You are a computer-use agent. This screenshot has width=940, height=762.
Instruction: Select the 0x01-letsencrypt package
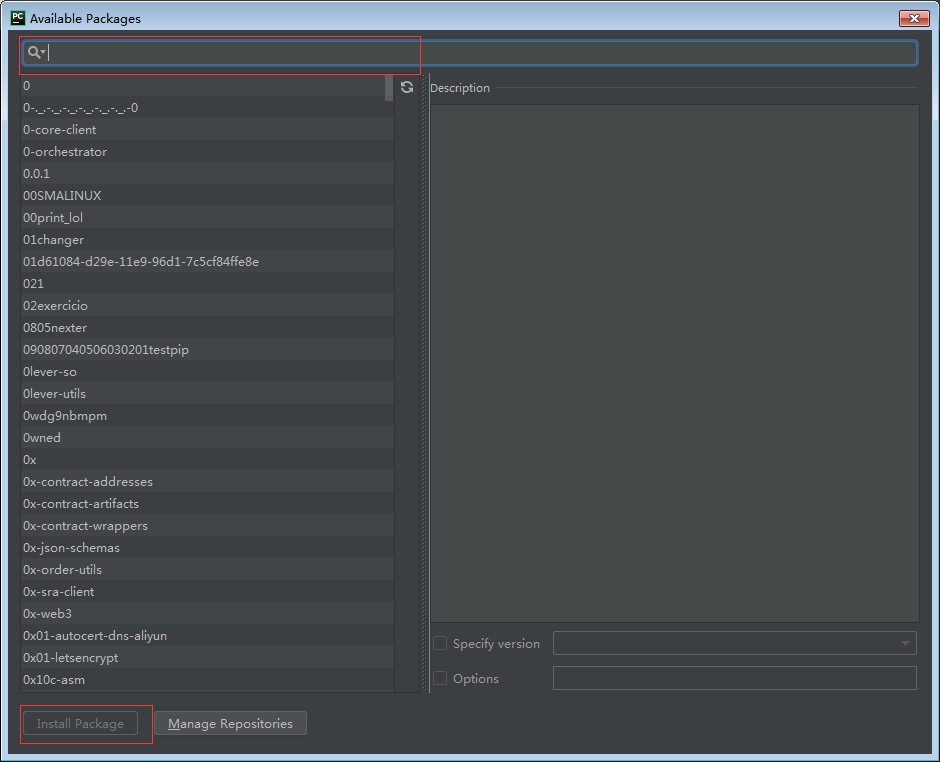pyautogui.click(x=207, y=658)
